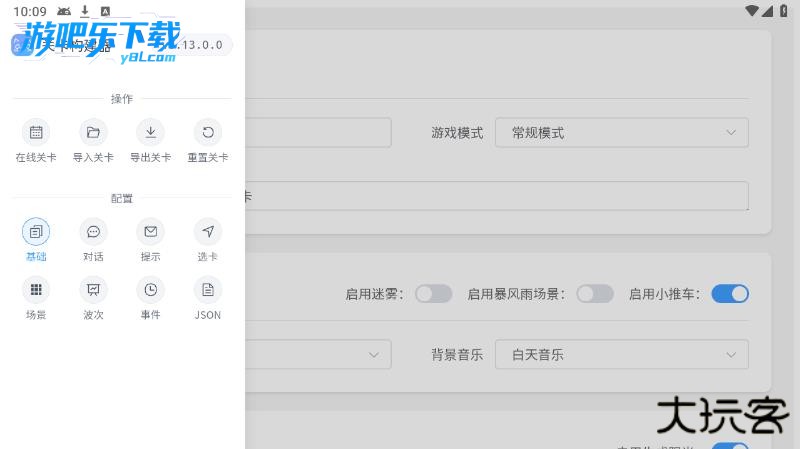Tap Wi-Fi signal icon in status bar
Image resolution: width=800 pixels, height=449 pixels.
pyautogui.click(x=752, y=11)
